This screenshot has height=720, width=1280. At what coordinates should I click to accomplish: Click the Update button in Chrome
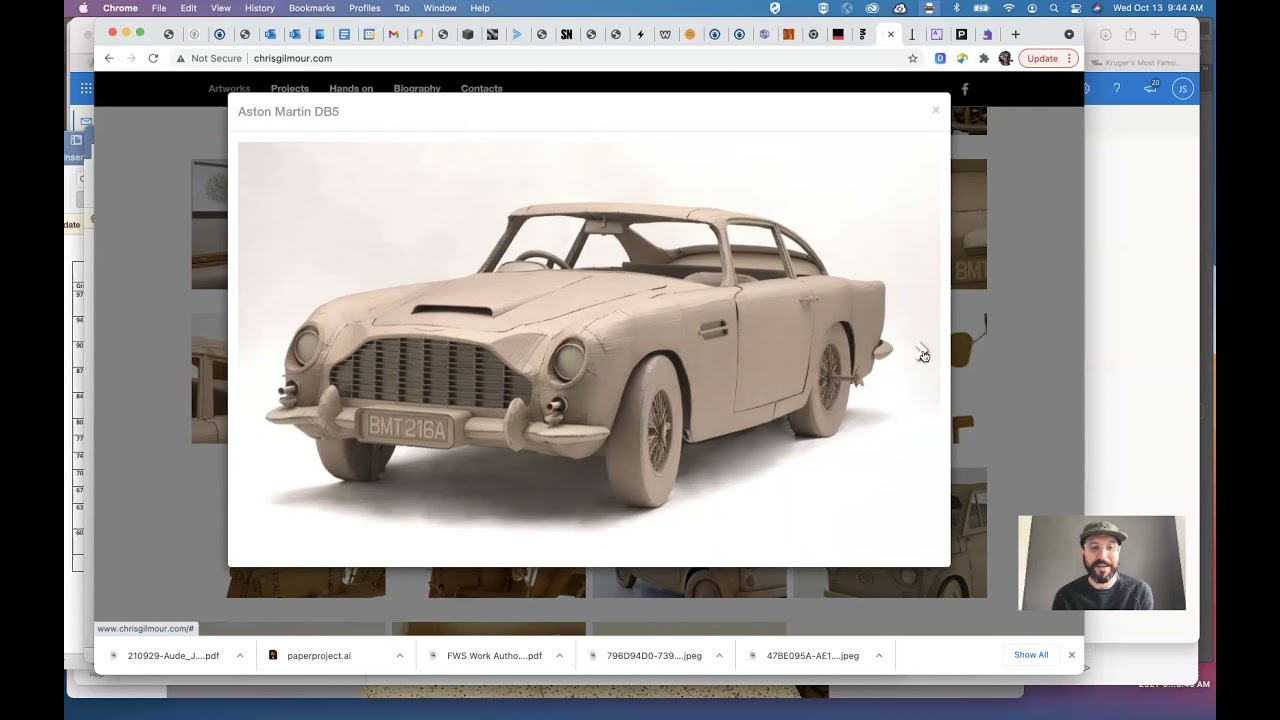point(1047,59)
